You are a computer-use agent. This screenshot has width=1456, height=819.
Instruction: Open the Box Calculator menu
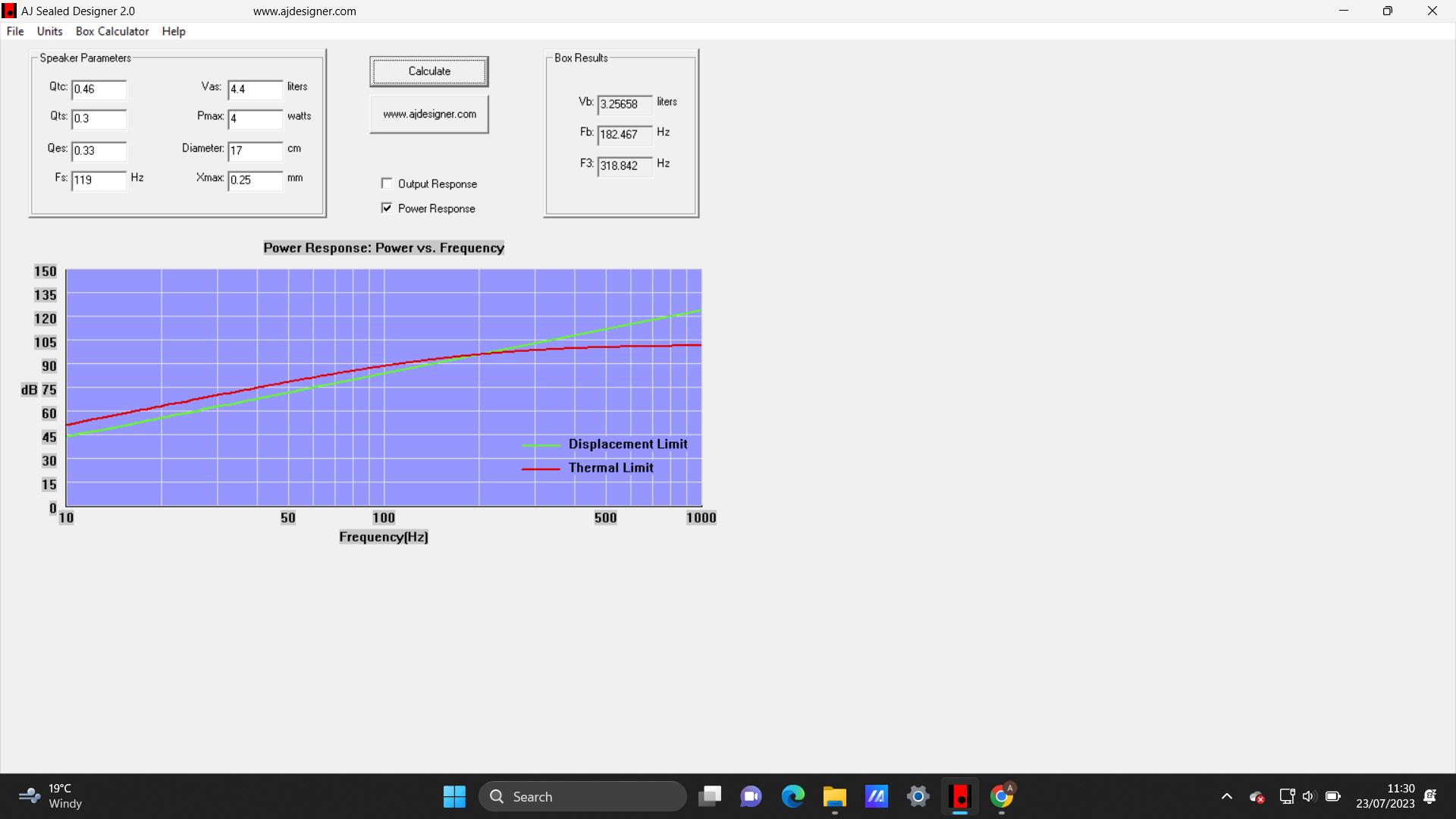[112, 31]
